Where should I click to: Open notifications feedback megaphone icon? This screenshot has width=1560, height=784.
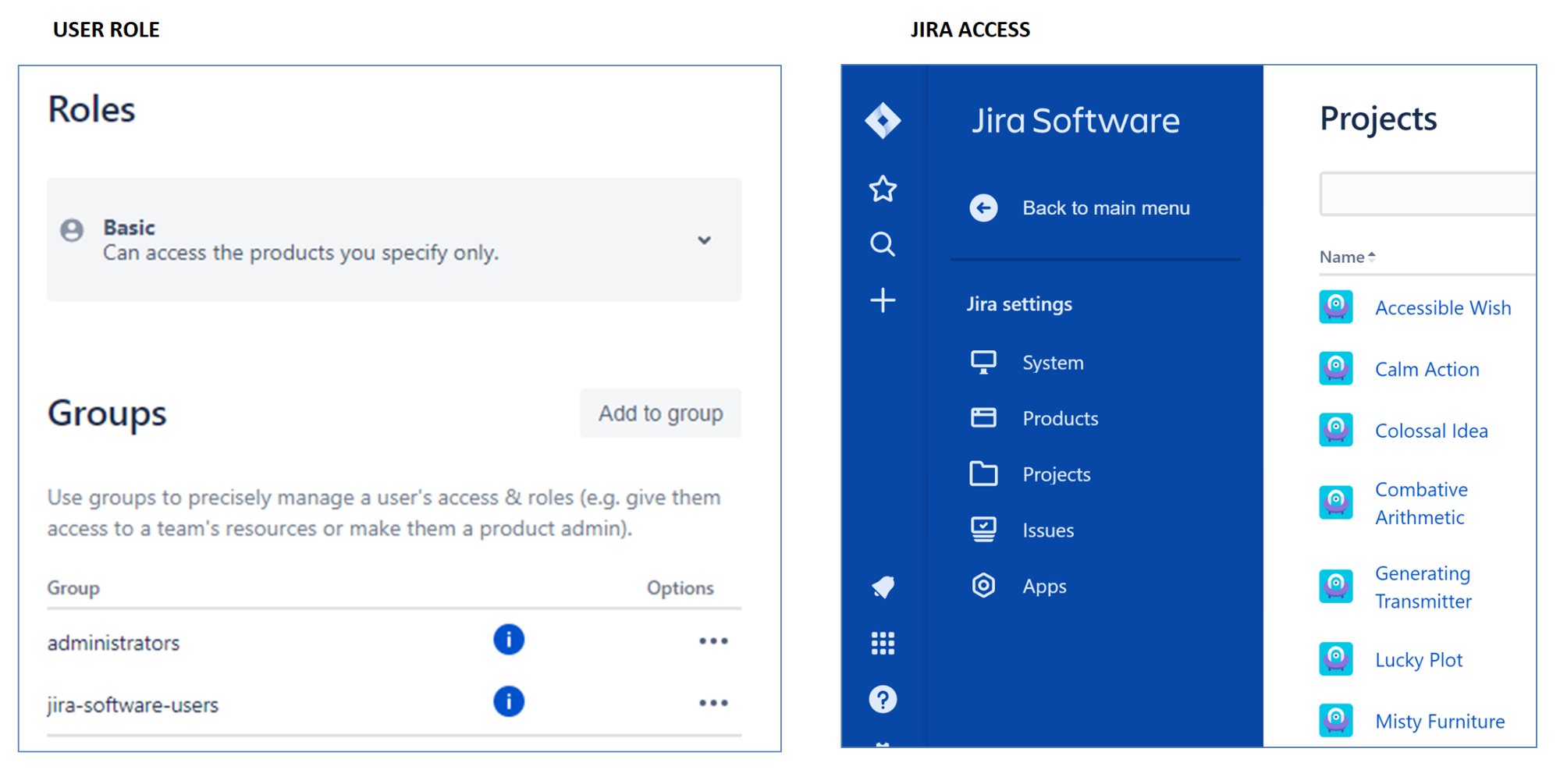(883, 587)
